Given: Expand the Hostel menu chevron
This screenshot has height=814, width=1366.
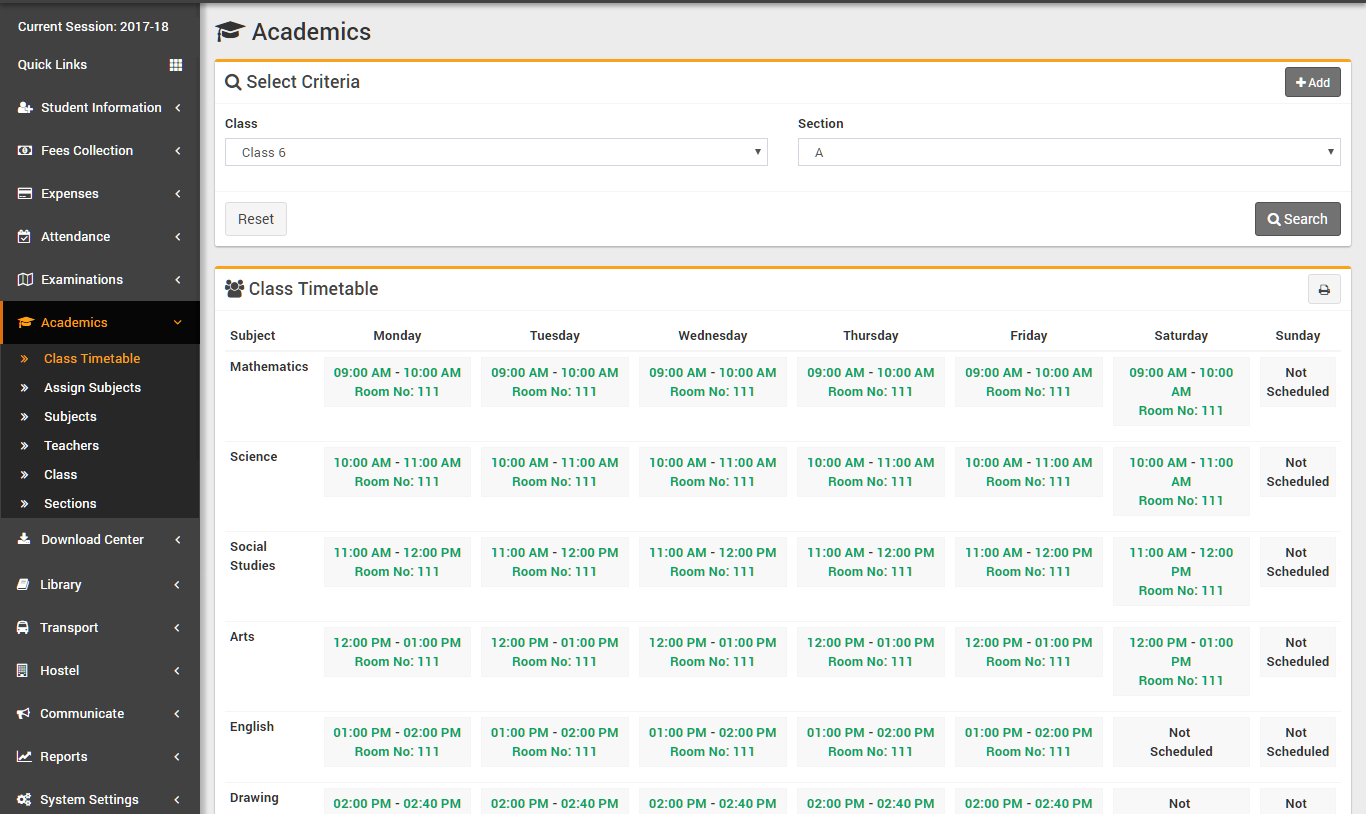Looking at the screenshot, I should [178, 671].
